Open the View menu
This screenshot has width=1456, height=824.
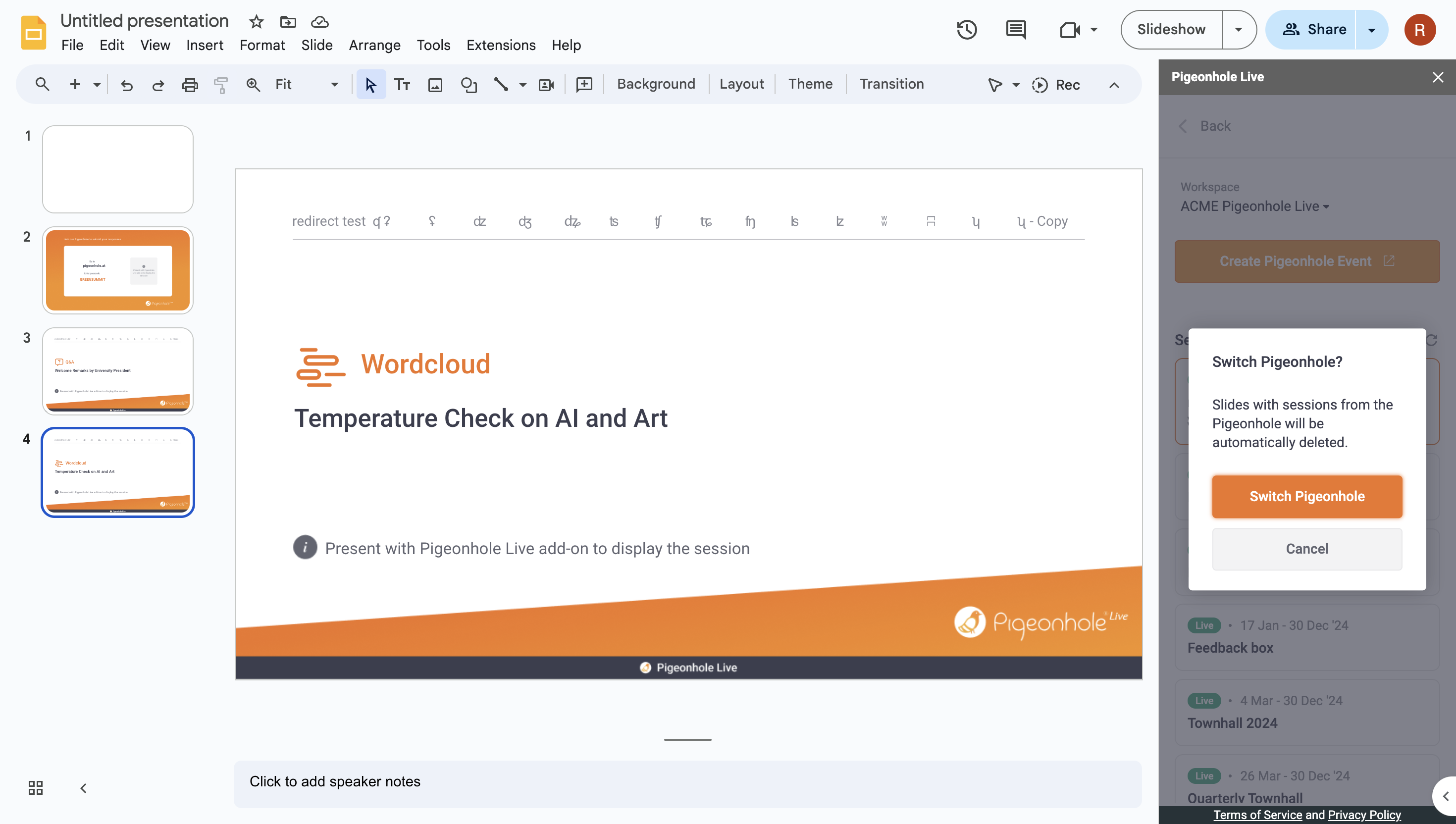(155, 45)
